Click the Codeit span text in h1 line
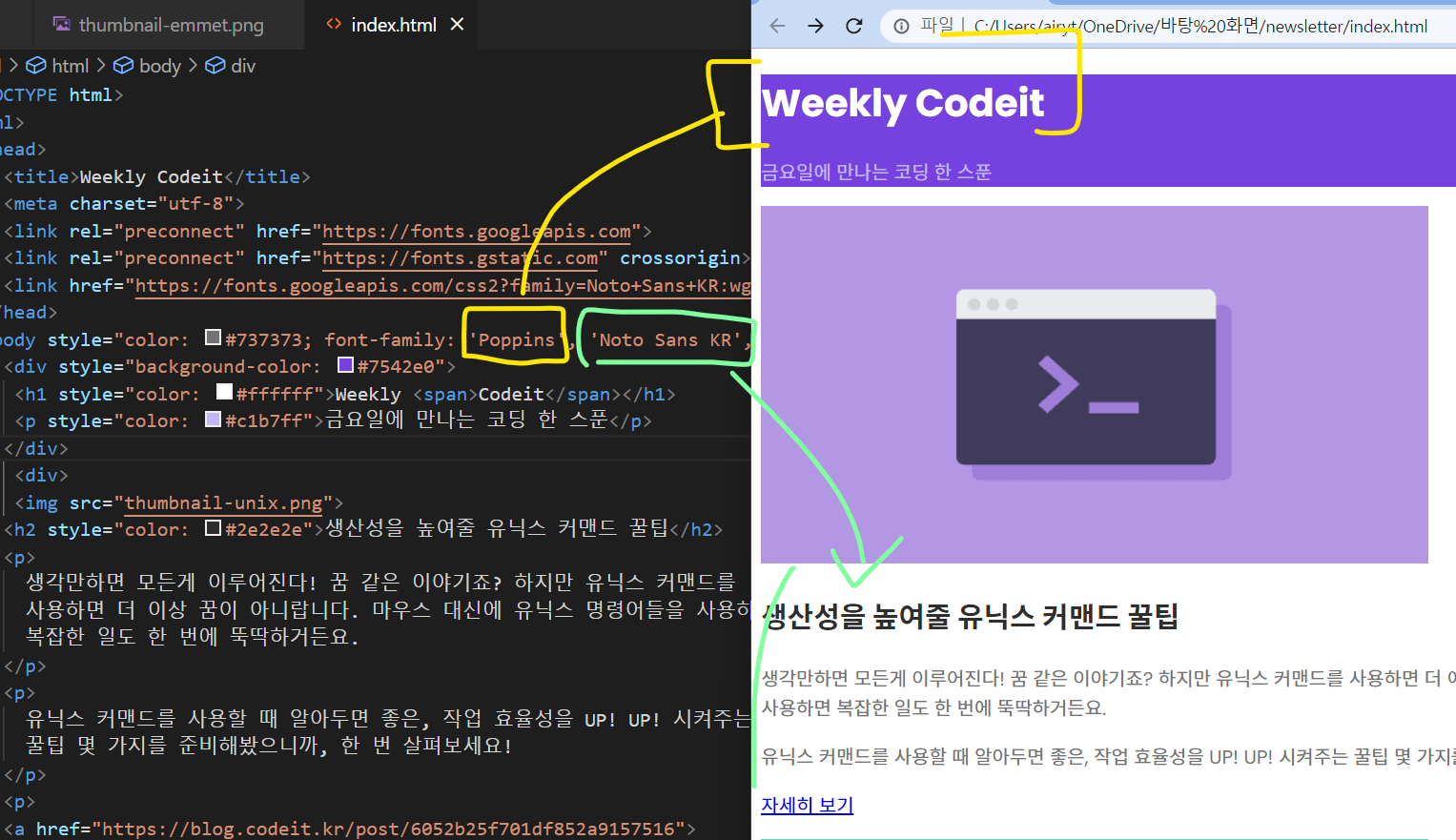 click(511, 394)
